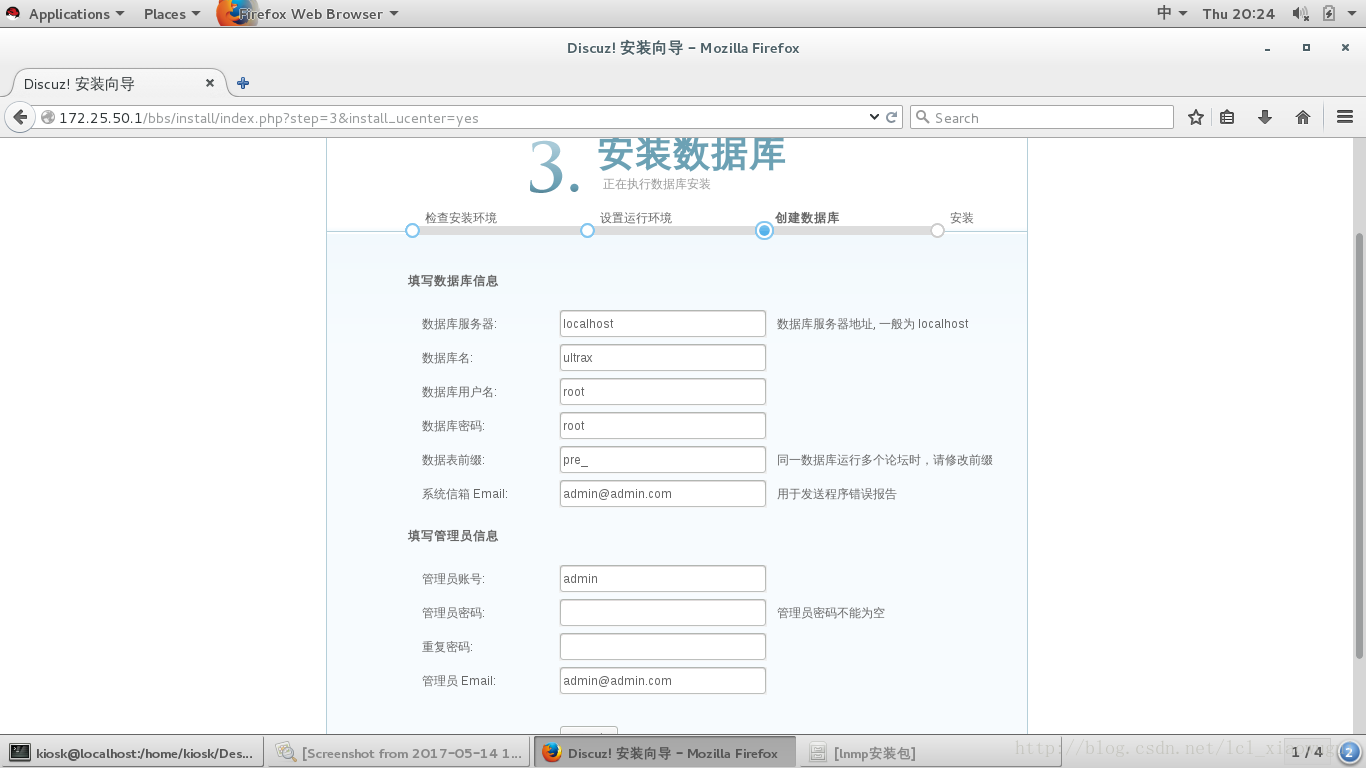
Task: Click the 设置运行环境 step circle
Action: click(x=587, y=231)
